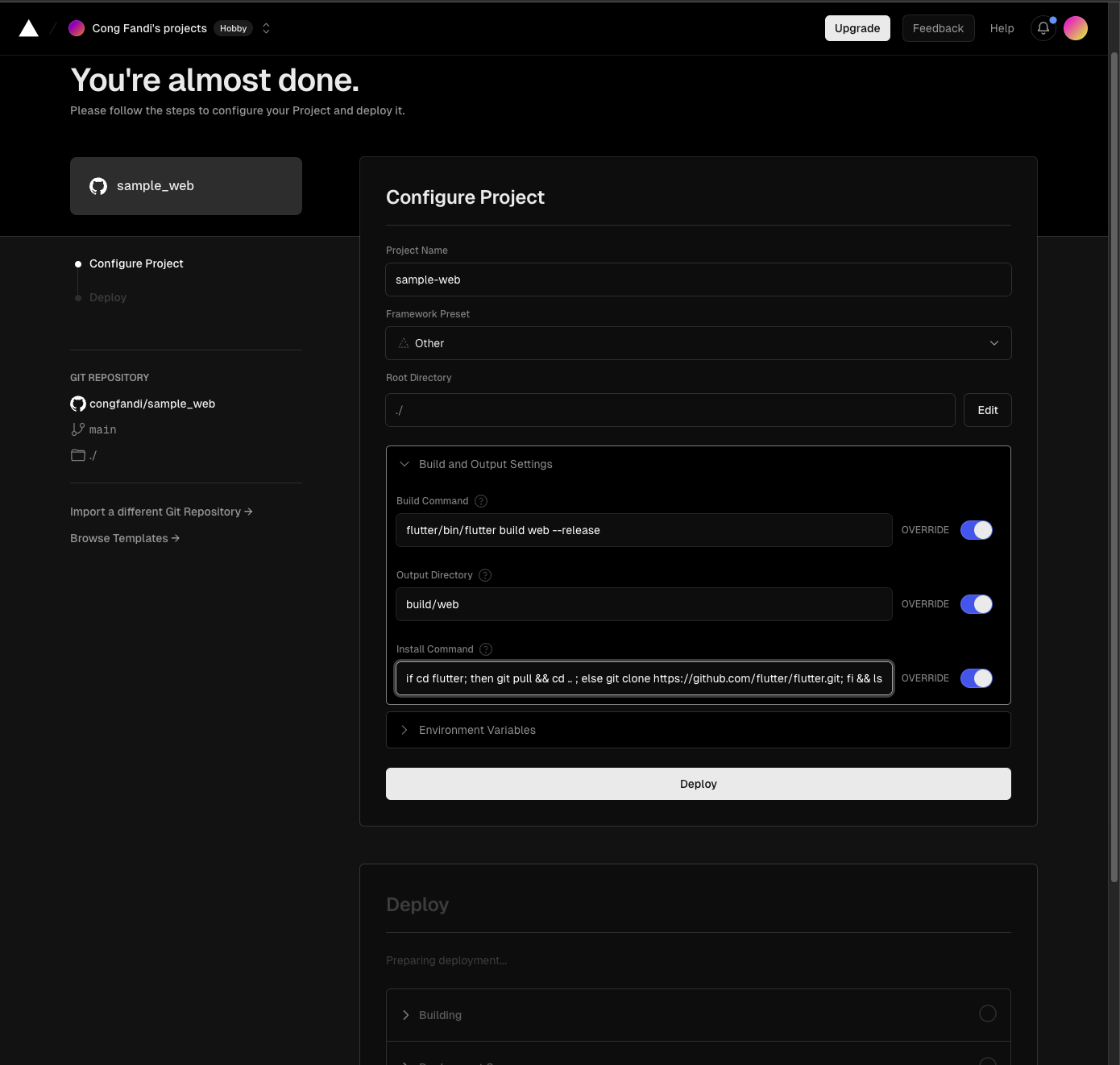Open the Framework Preset dropdown
Viewport: 1120px width, 1065px height.
coord(698,343)
